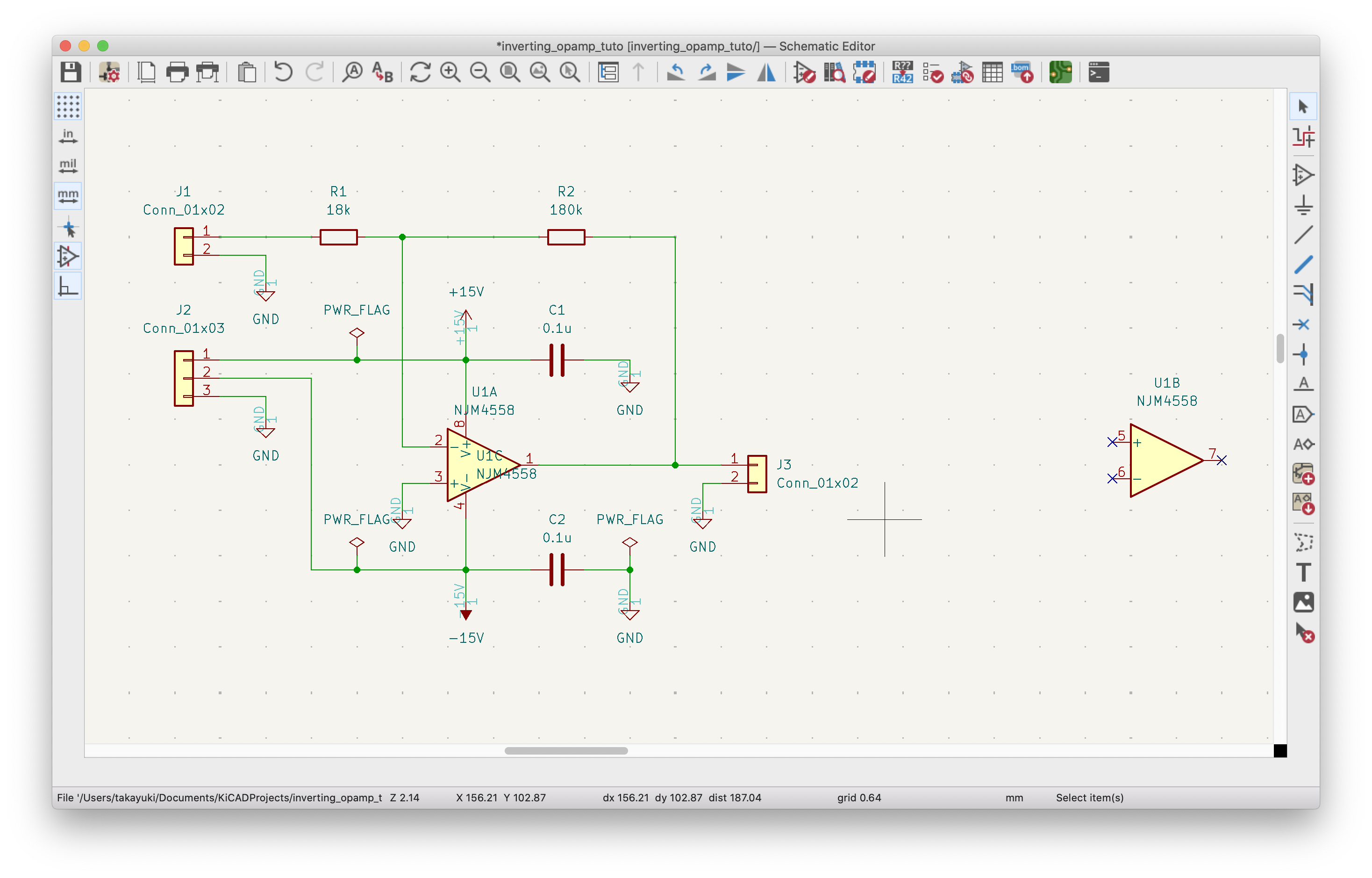Paste from clipboard
Viewport: 1372px width, 878px height.
click(x=247, y=72)
